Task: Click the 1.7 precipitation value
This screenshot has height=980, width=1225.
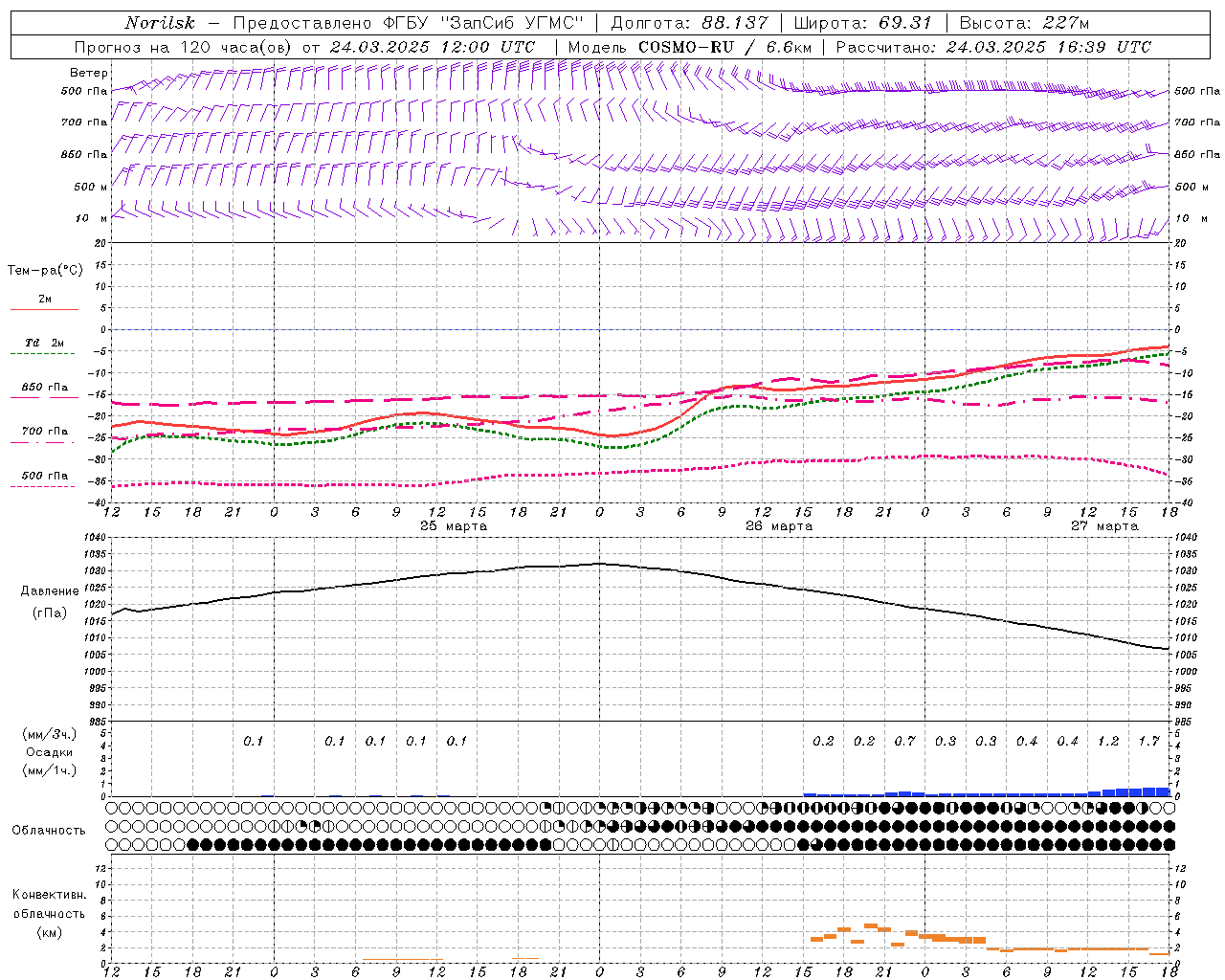Action: pyautogui.click(x=1148, y=742)
